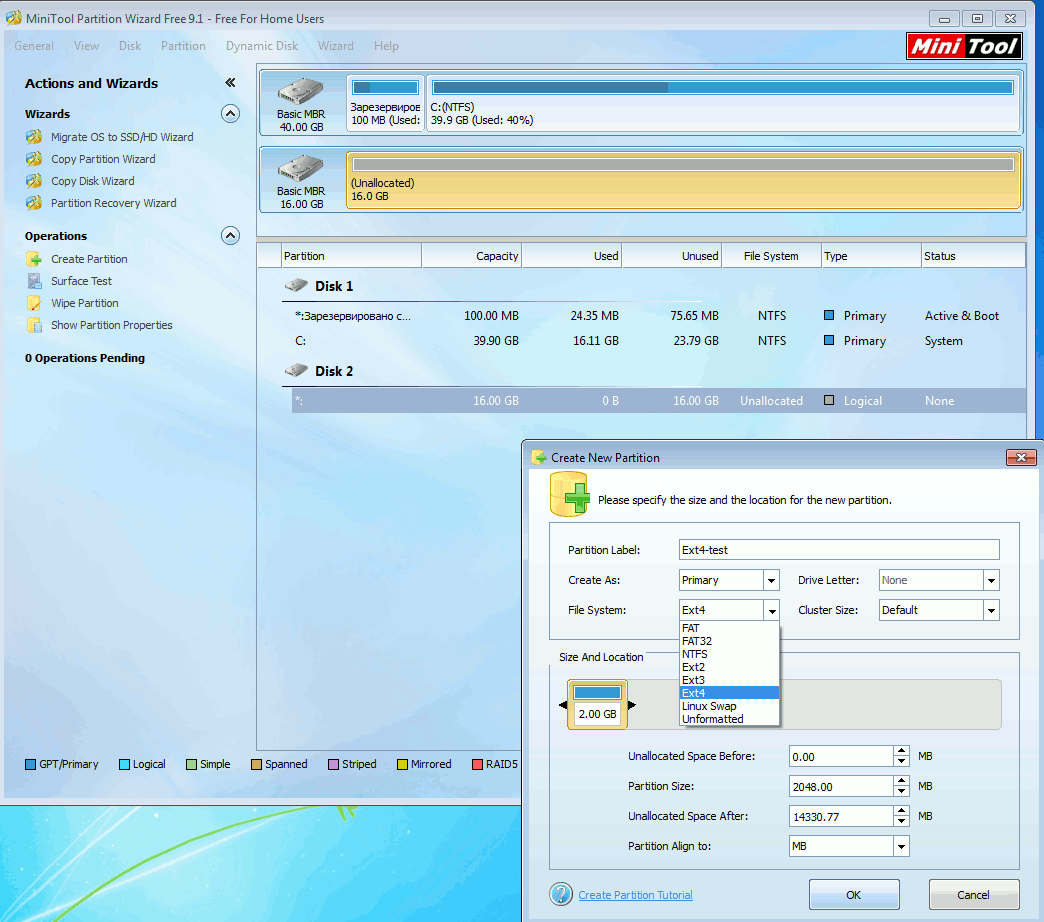
Task: Open the Create Partition Tutorial link
Action: pyautogui.click(x=635, y=895)
